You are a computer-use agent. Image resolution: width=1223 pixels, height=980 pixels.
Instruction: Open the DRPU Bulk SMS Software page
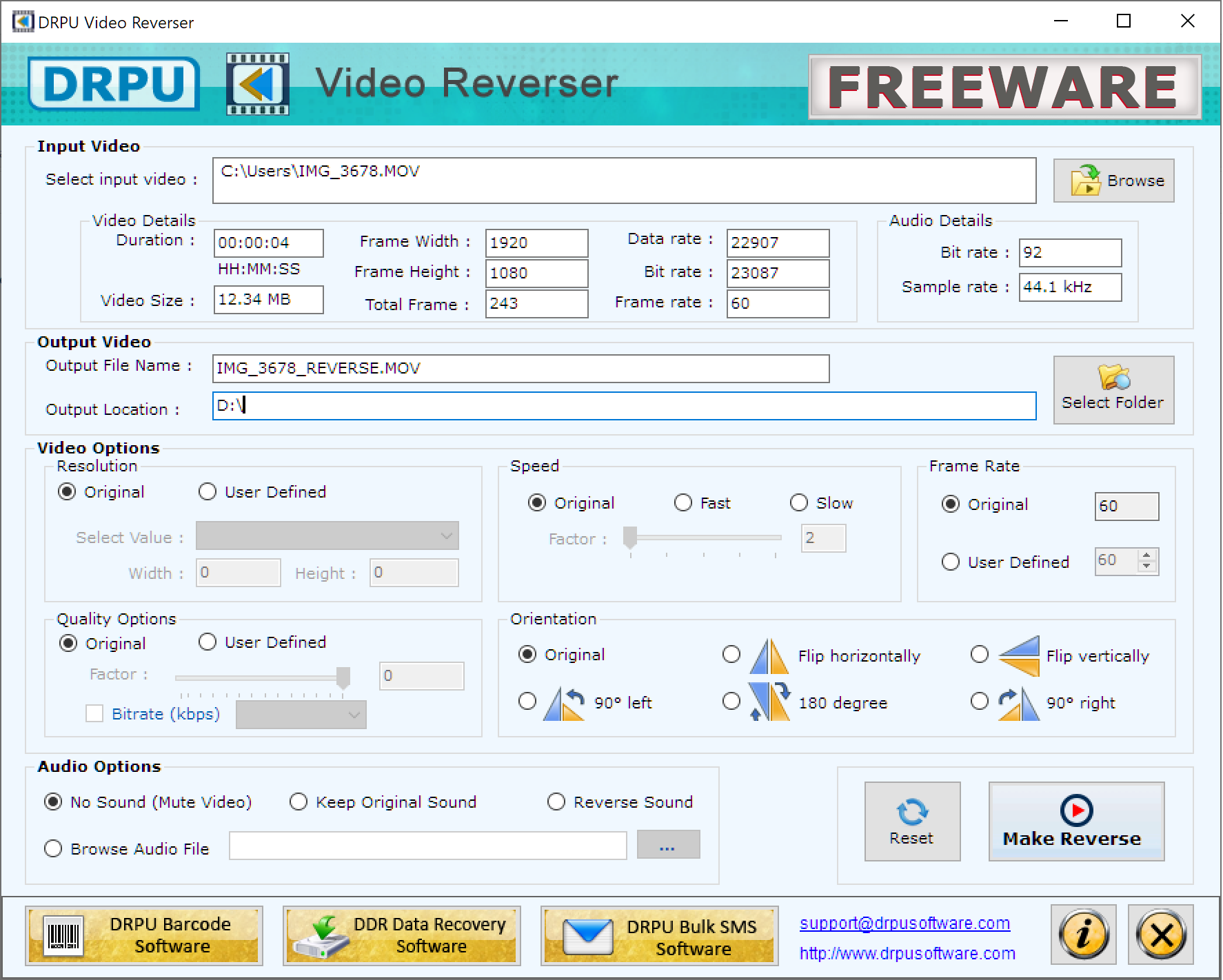[x=658, y=935]
